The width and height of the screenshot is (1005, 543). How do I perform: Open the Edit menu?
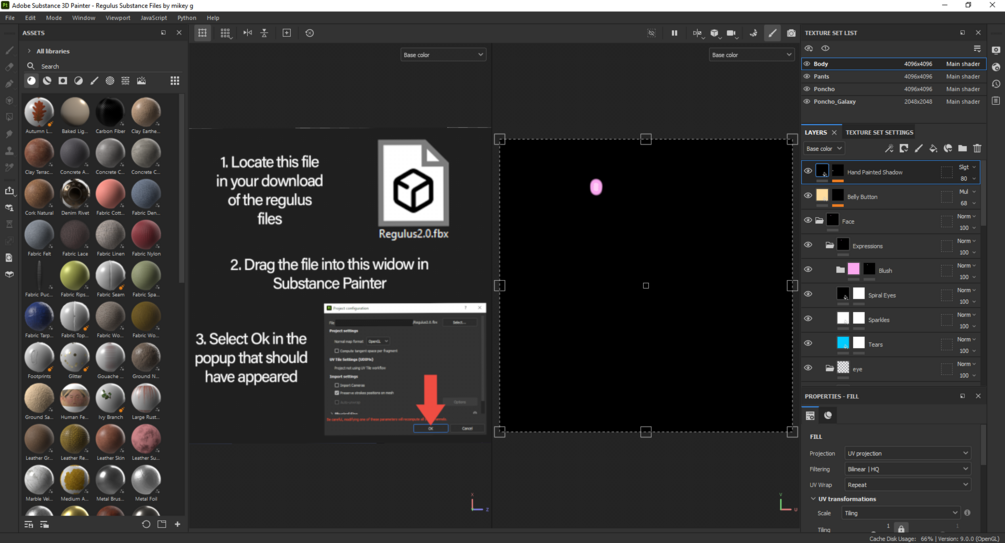30,18
